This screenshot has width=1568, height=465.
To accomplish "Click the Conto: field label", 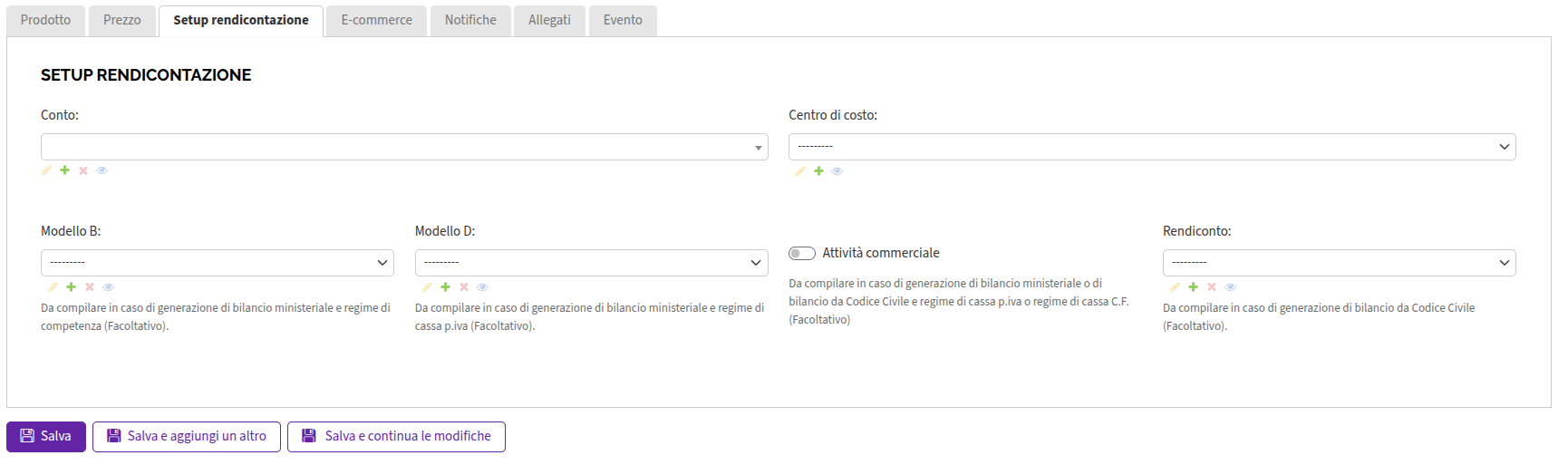I will pos(60,115).
